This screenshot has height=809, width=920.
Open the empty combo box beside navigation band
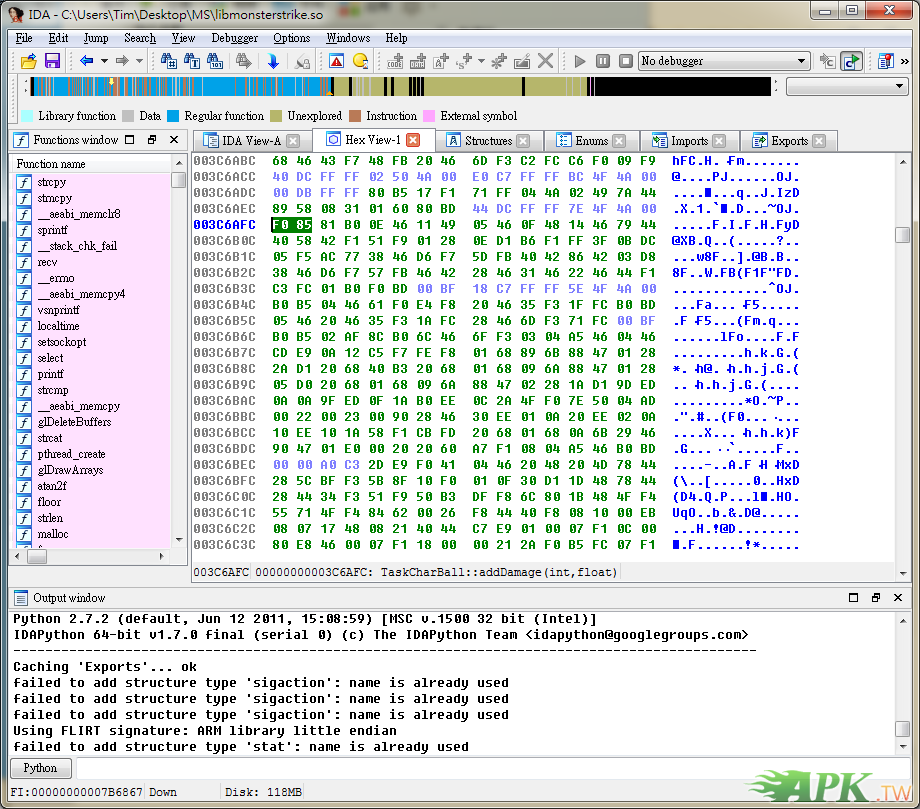coord(898,87)
